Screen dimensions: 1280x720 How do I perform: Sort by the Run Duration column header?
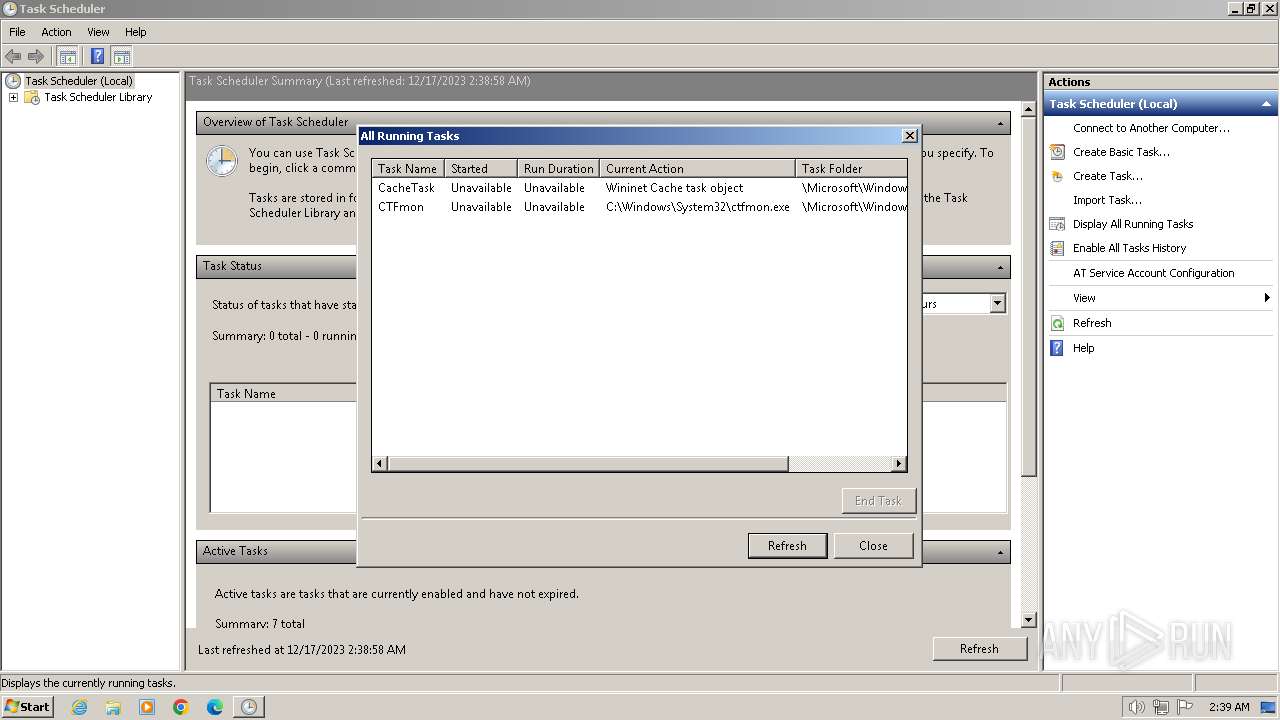[558, 168]
